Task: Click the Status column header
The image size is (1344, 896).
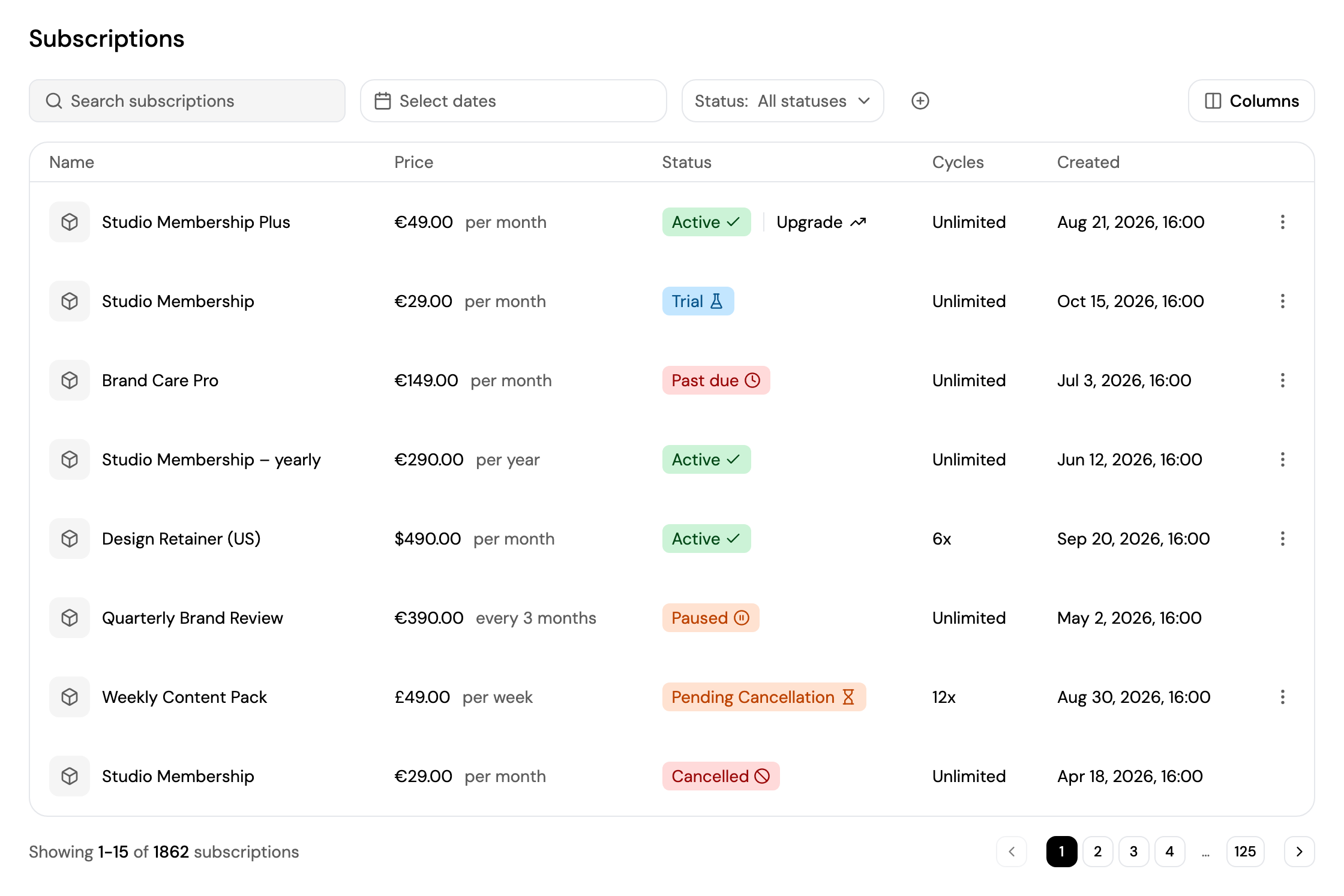Action: (x=686, y=162)
